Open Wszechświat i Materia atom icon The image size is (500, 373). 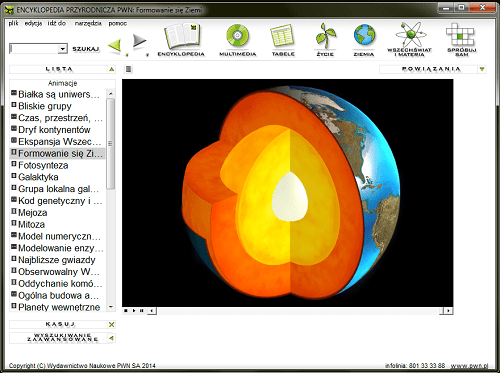point(410,34)
